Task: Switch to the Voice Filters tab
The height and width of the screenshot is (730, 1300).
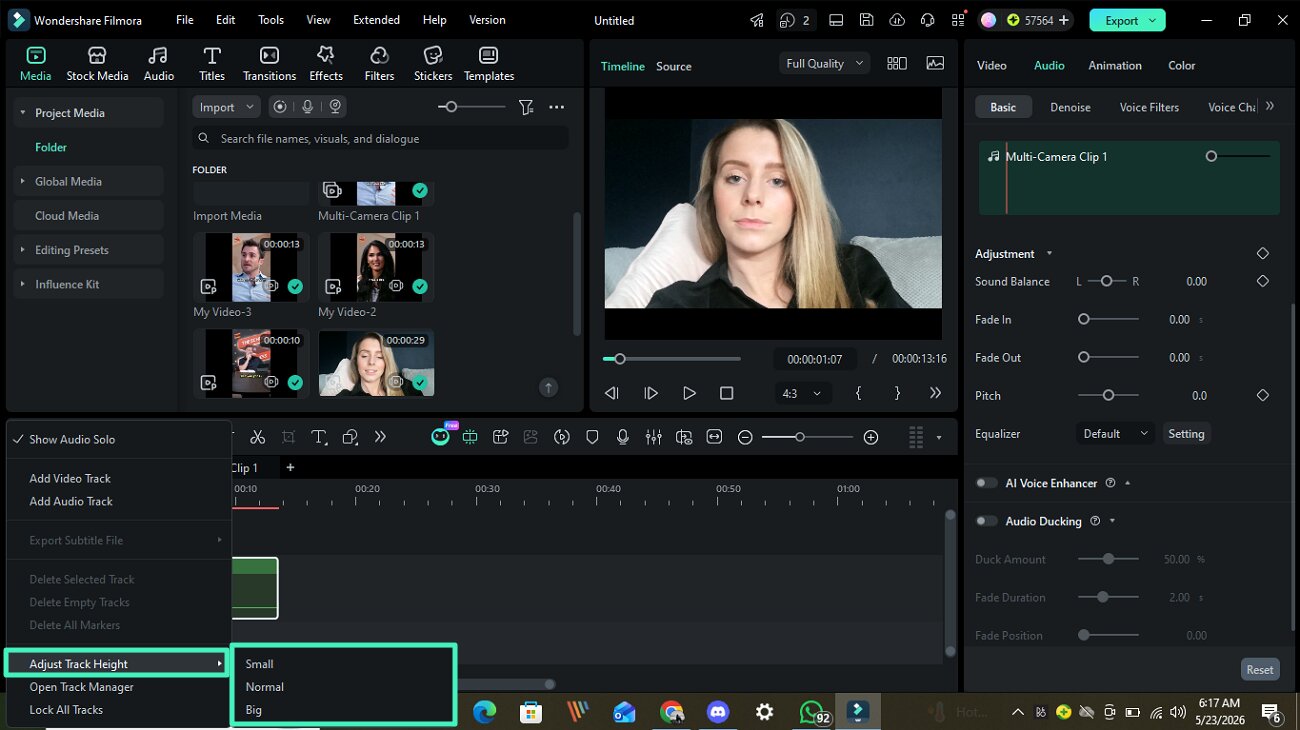Action: [x=1149, y=107]
